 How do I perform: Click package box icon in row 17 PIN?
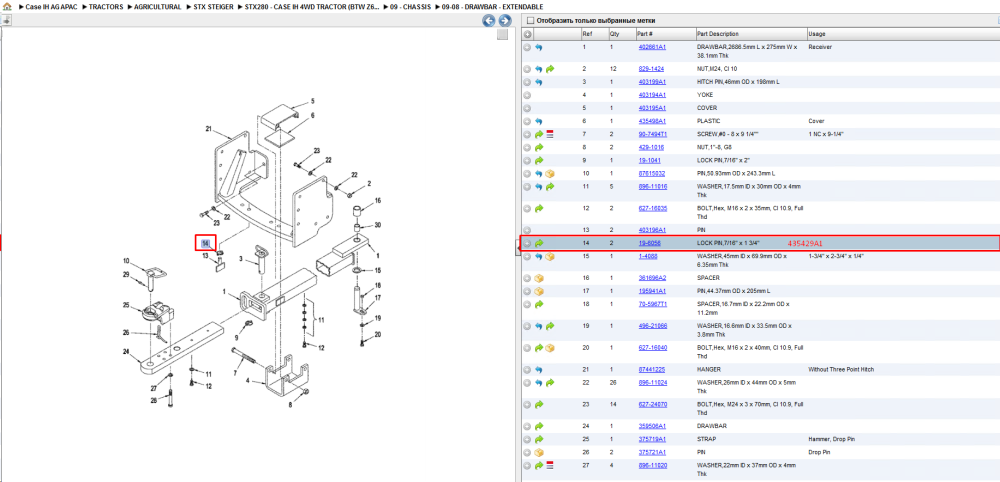tap(539, 291)
